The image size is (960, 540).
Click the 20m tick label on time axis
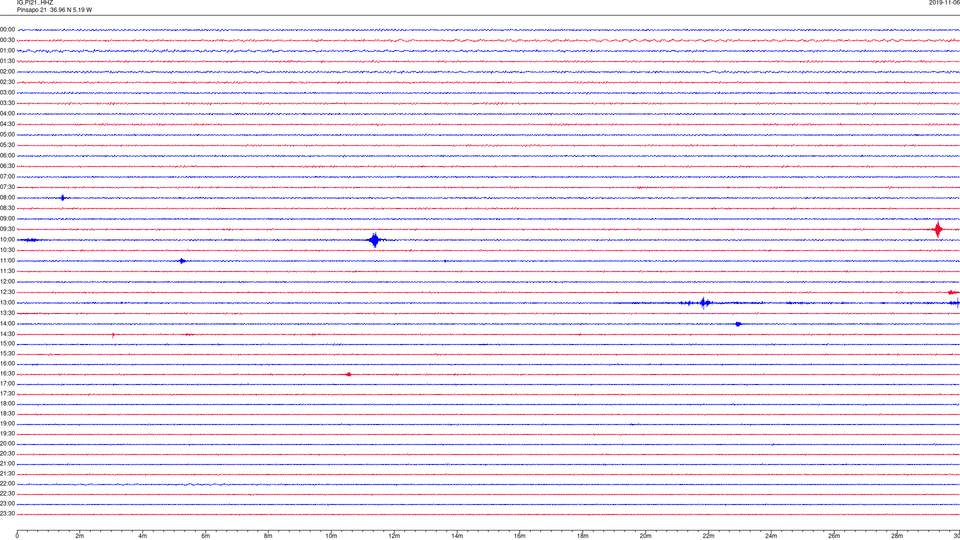coord(646,536)
